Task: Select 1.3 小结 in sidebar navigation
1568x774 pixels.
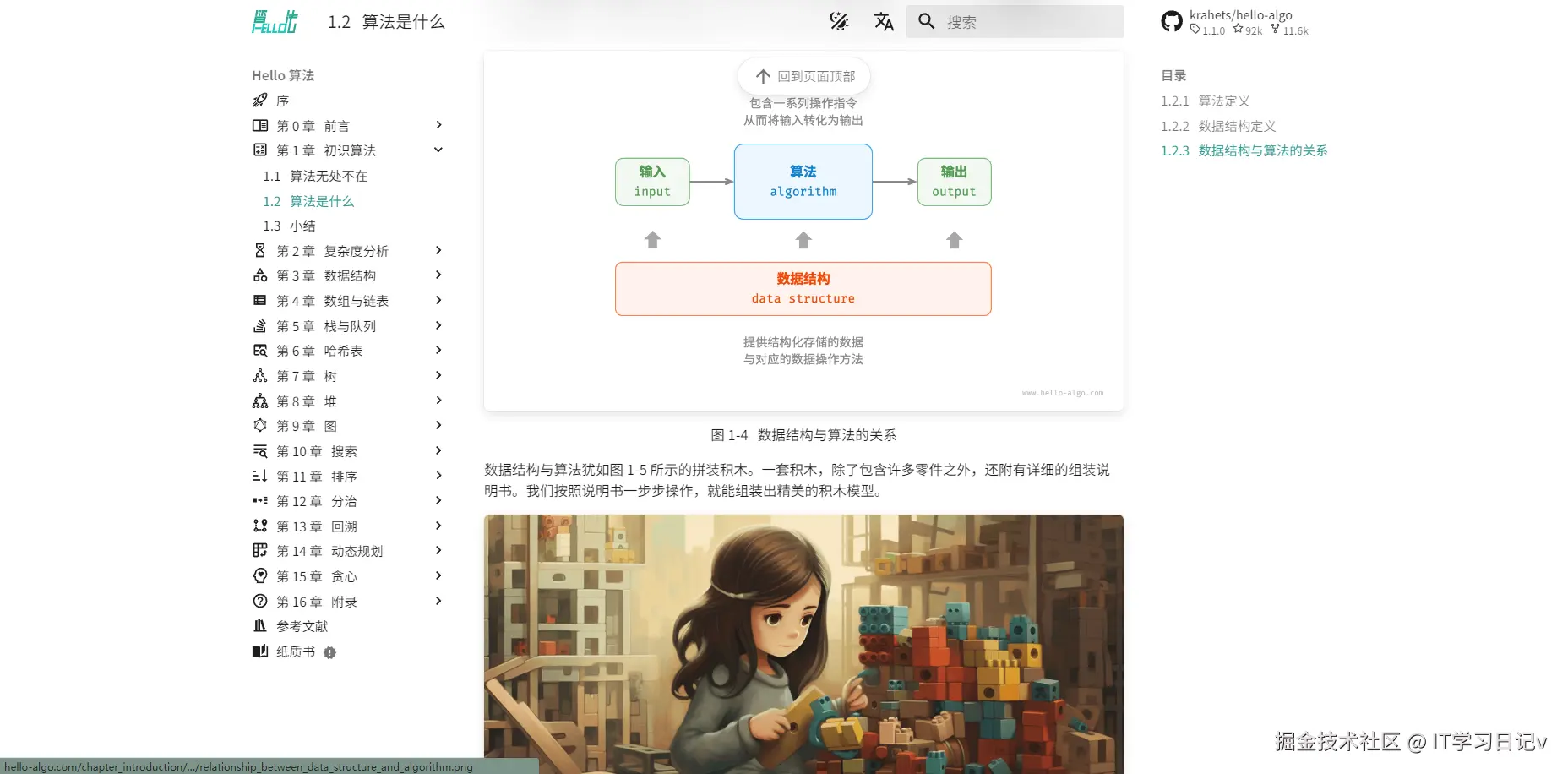Action: (291, 226)
